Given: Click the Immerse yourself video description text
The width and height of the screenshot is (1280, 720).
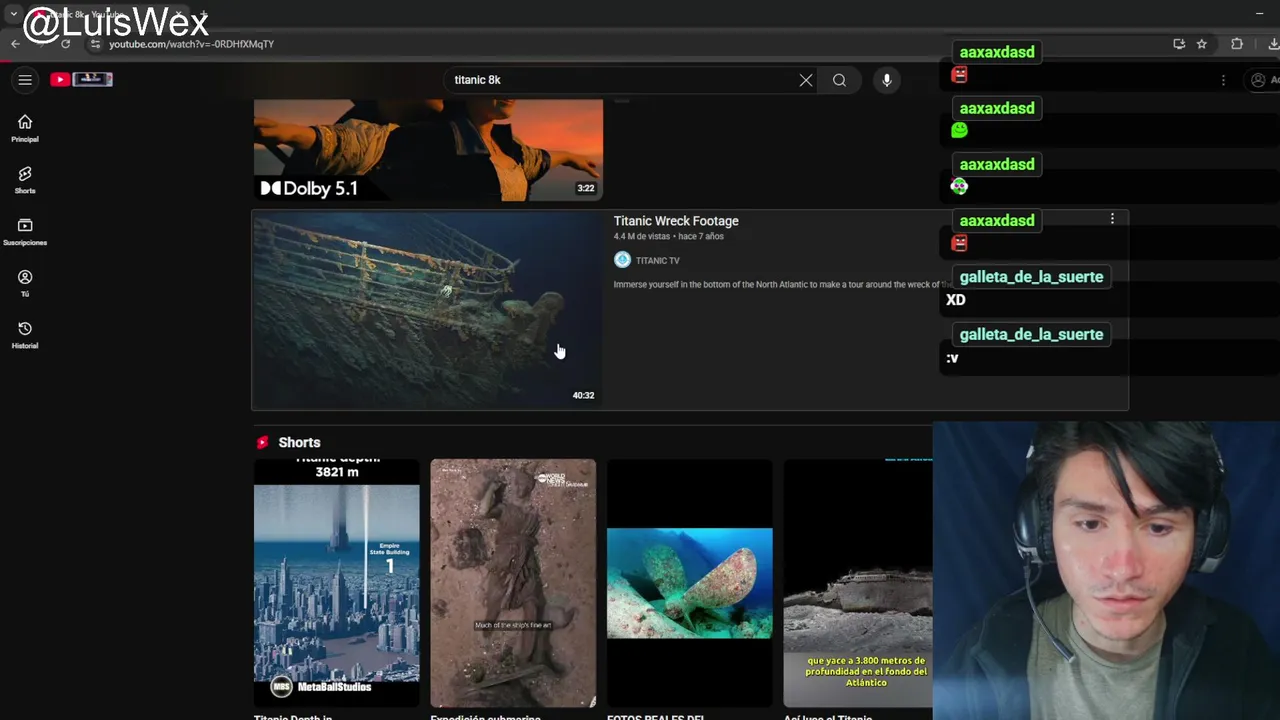Looking at the screenshot, I should (782, 285).
